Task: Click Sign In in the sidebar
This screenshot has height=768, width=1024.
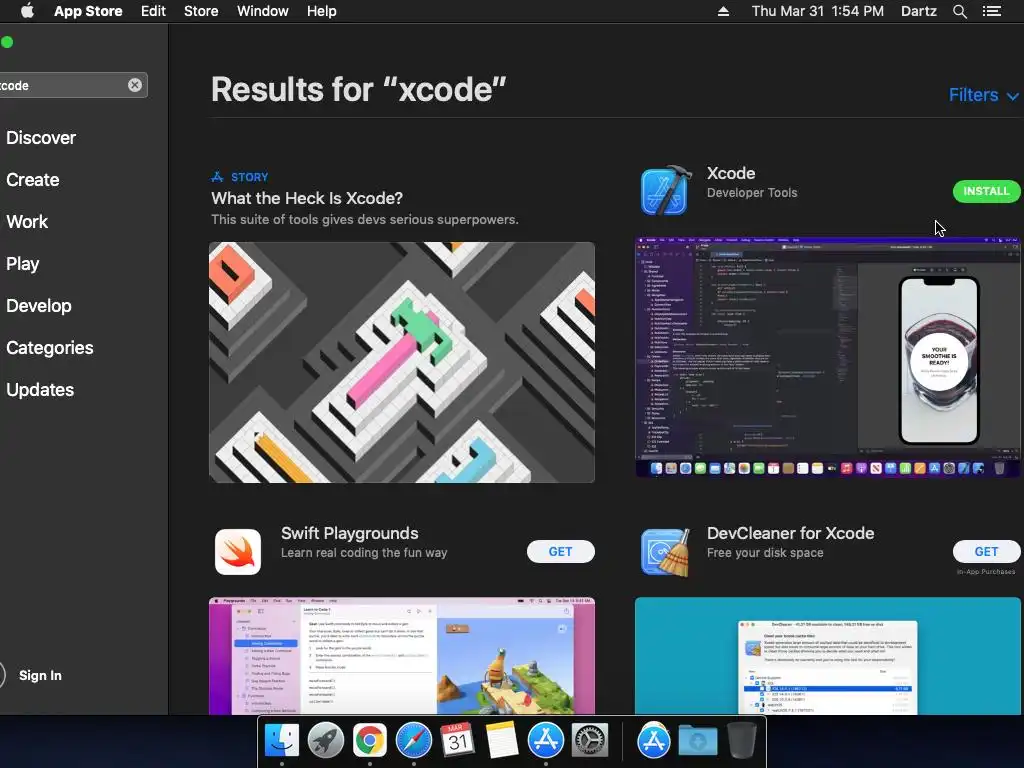Action: 40,675
